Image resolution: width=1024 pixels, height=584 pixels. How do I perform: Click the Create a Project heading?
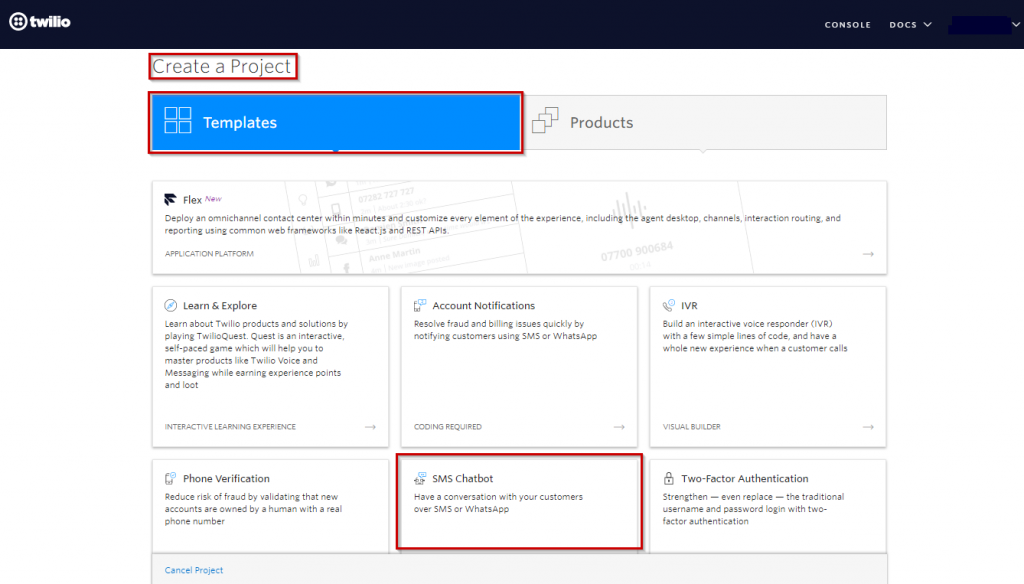point(221,66)
